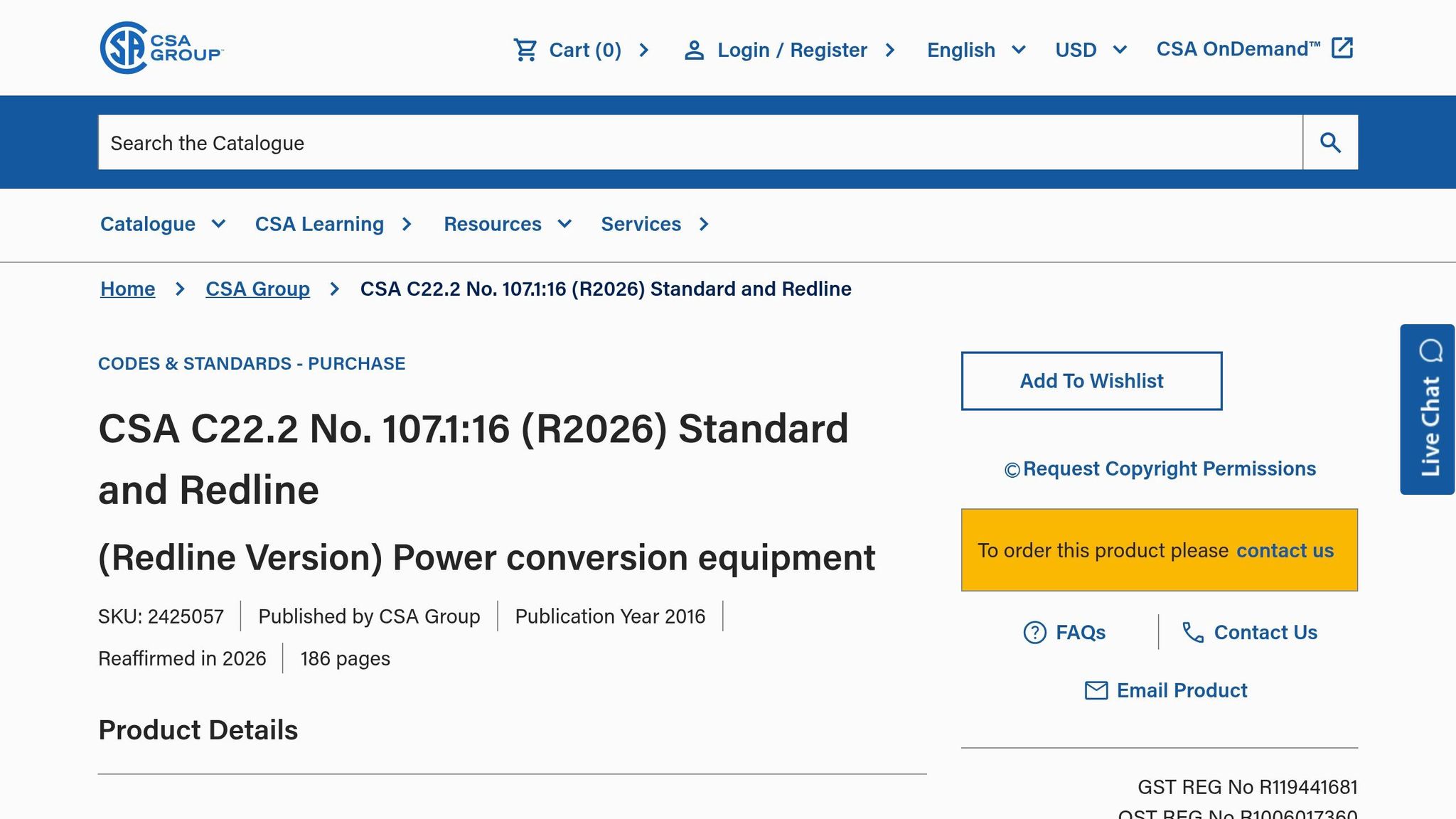Click the copyright symbol icon
1456x819 pixels.
(1012, 470)
